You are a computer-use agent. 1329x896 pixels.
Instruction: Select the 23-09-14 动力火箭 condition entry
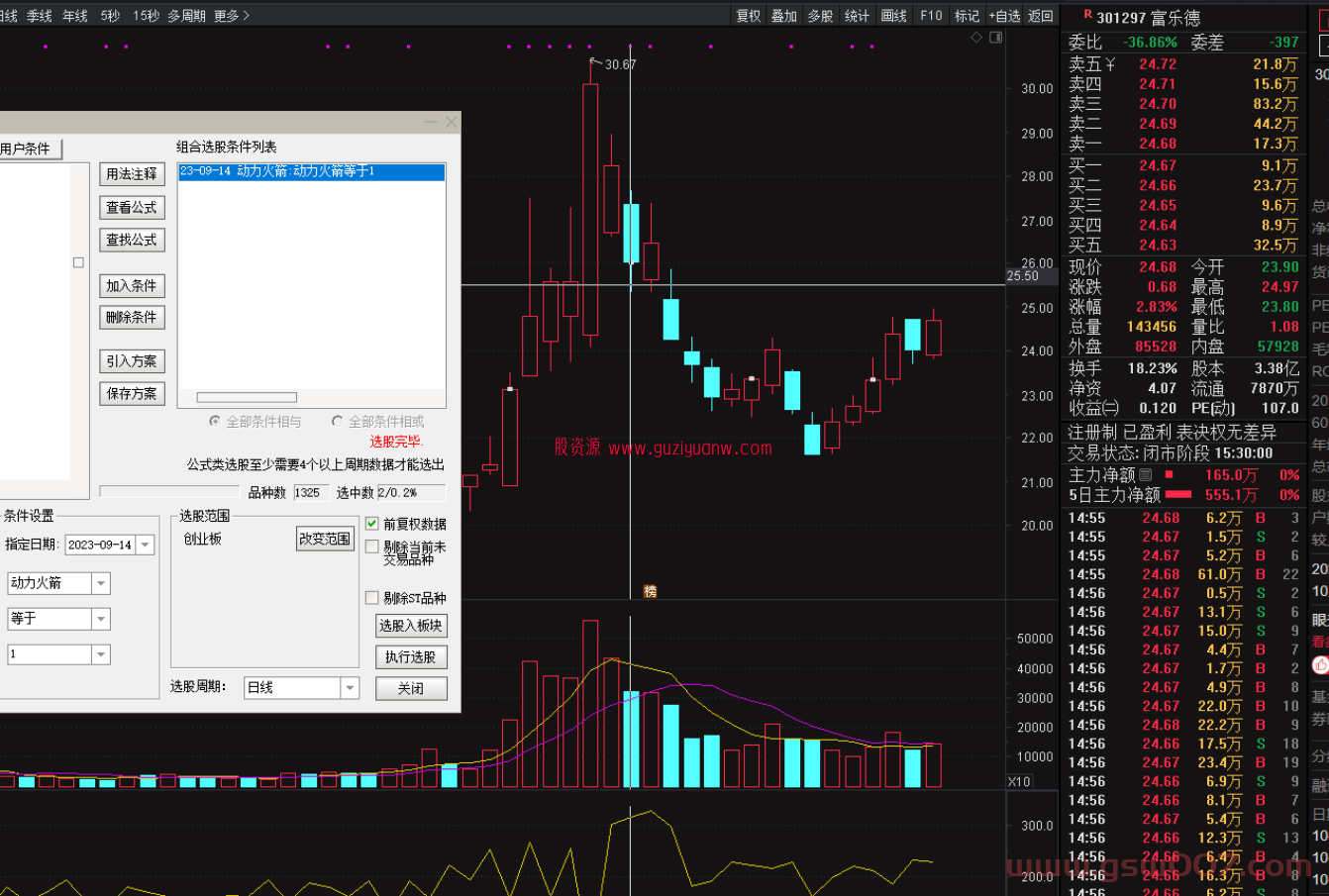[x=311, y=171]
